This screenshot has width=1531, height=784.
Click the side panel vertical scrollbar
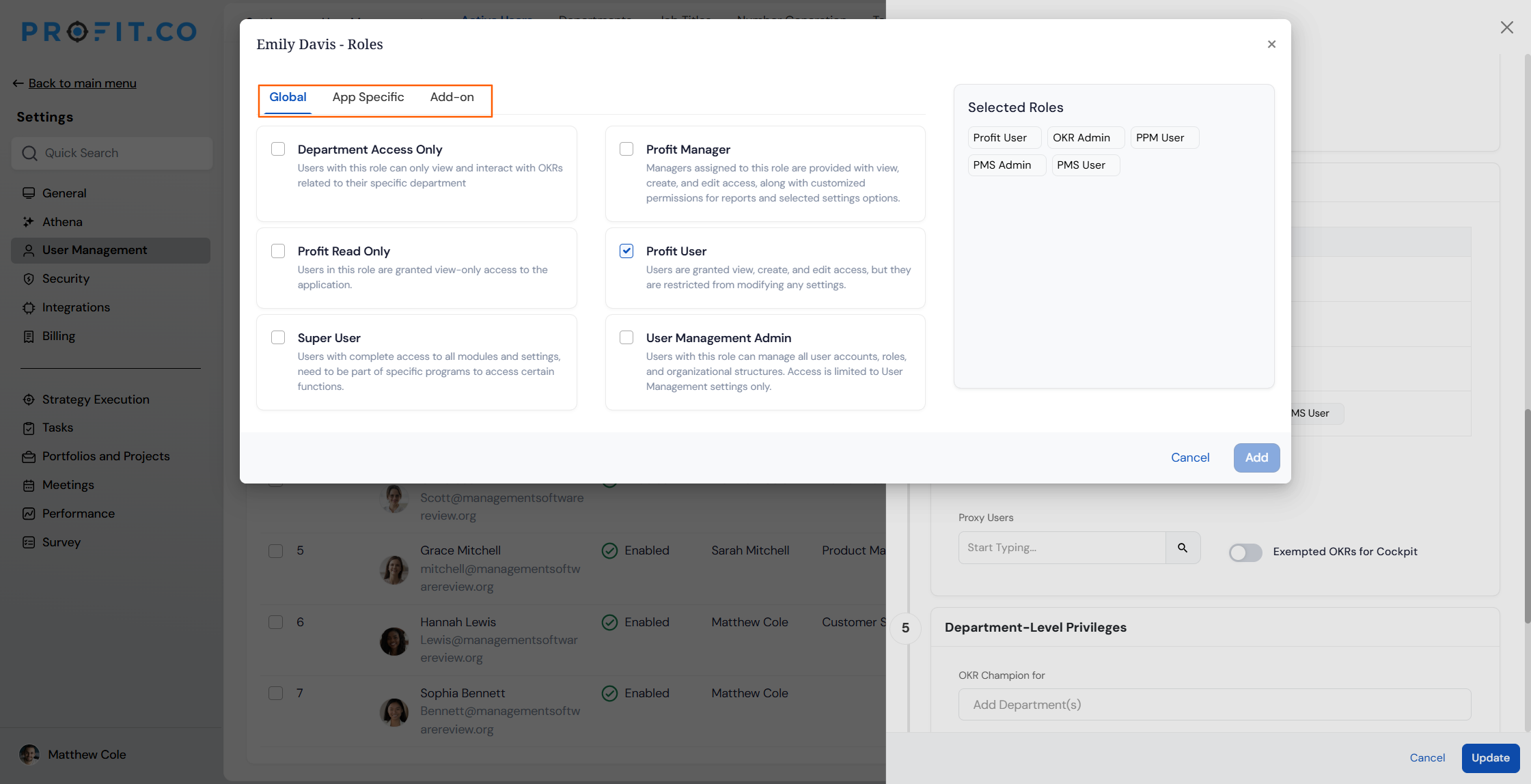pos(1527,516)
